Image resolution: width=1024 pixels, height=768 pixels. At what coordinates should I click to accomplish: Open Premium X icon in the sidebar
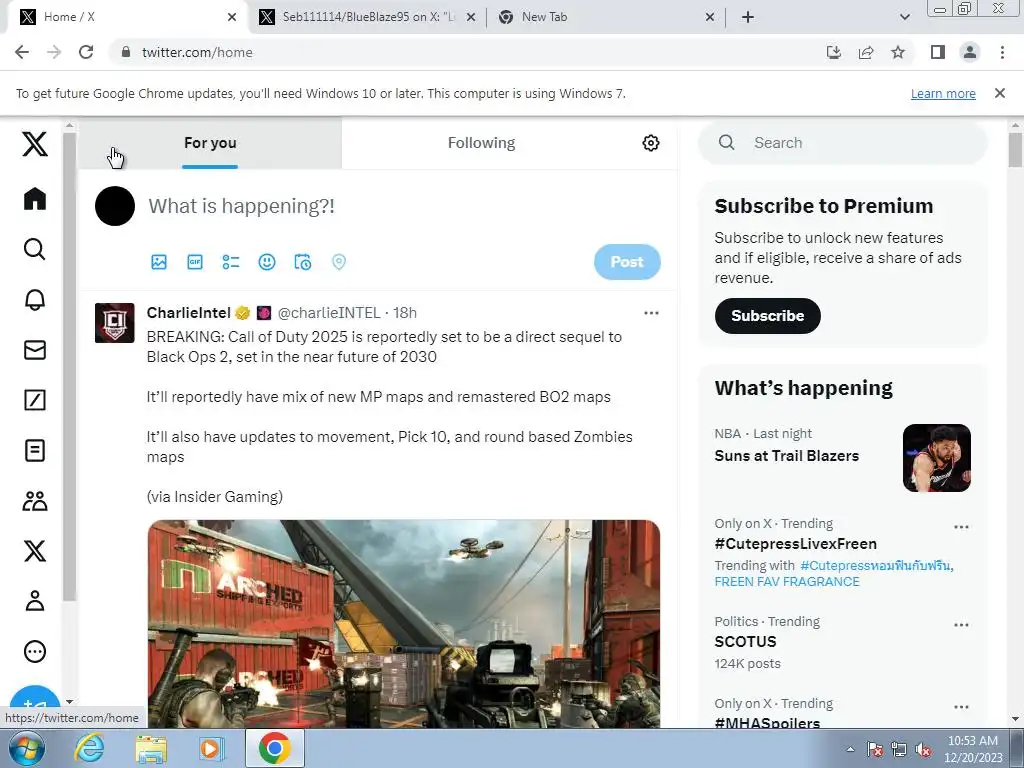point(35,551)
